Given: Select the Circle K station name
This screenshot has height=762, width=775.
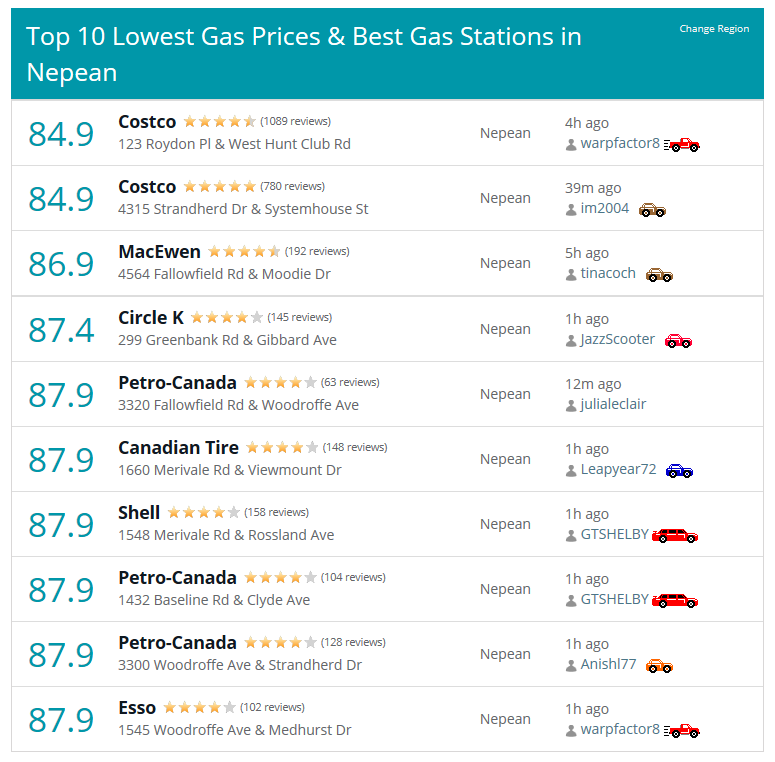Looking at the screenshot, I should pos(151,318).
